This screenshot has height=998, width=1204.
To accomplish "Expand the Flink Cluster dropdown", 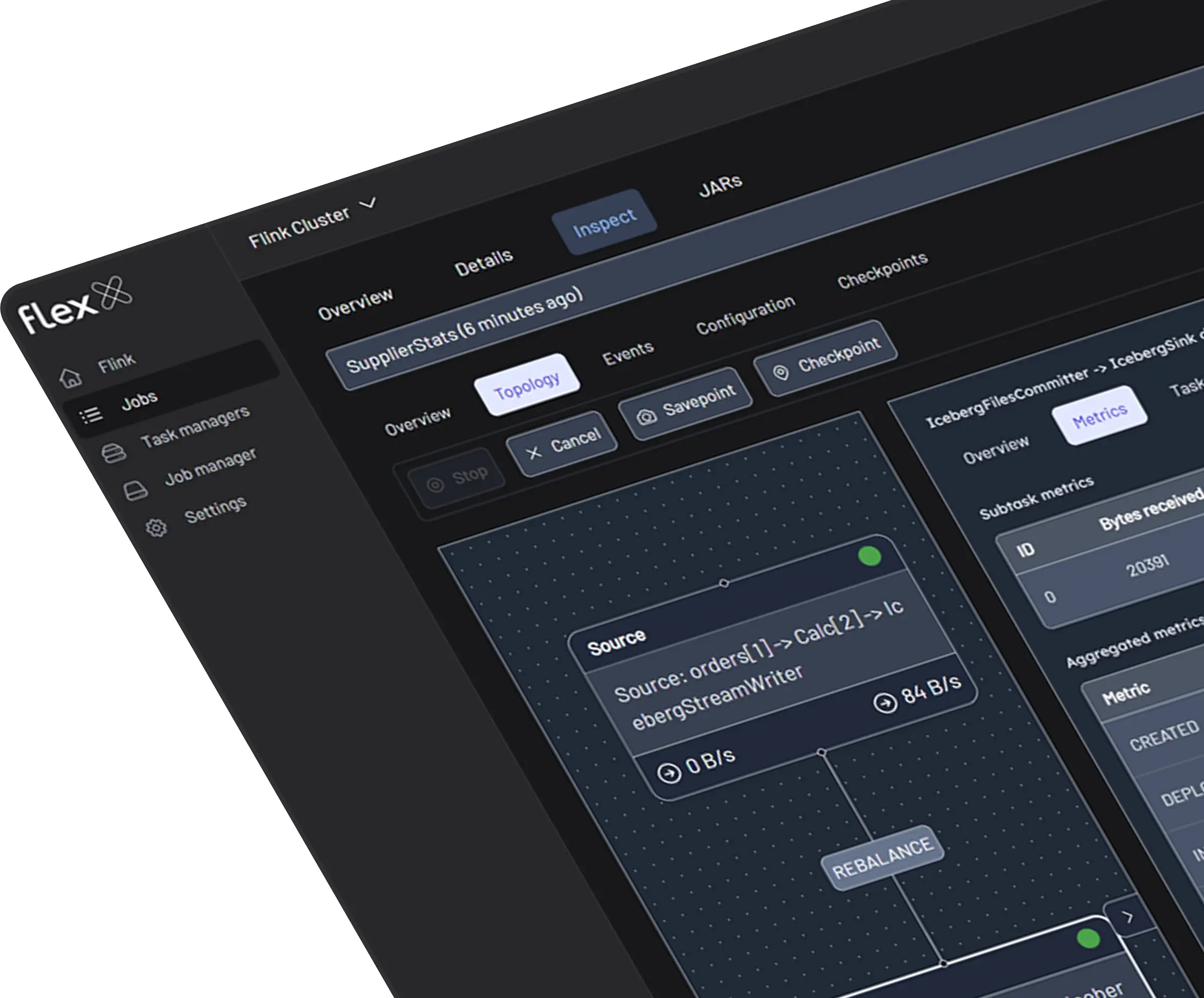I will (x=368, y=203).
